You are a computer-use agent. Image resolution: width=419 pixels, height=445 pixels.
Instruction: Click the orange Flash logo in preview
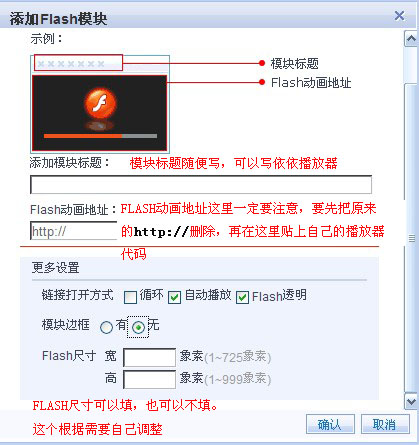pos(100,103)
